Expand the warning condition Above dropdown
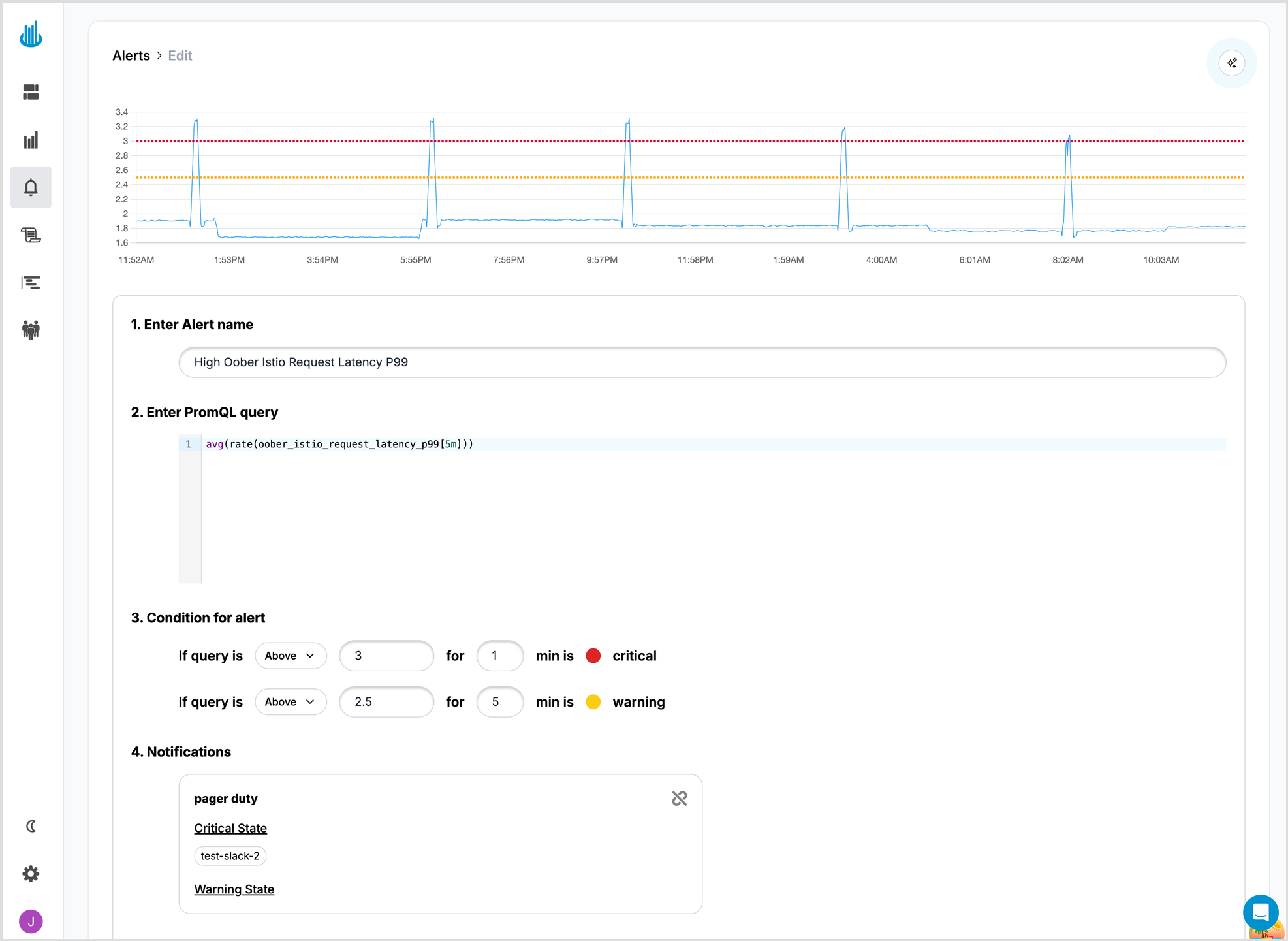This screenshot has width=1288, height=941. (x=291, y=702)
